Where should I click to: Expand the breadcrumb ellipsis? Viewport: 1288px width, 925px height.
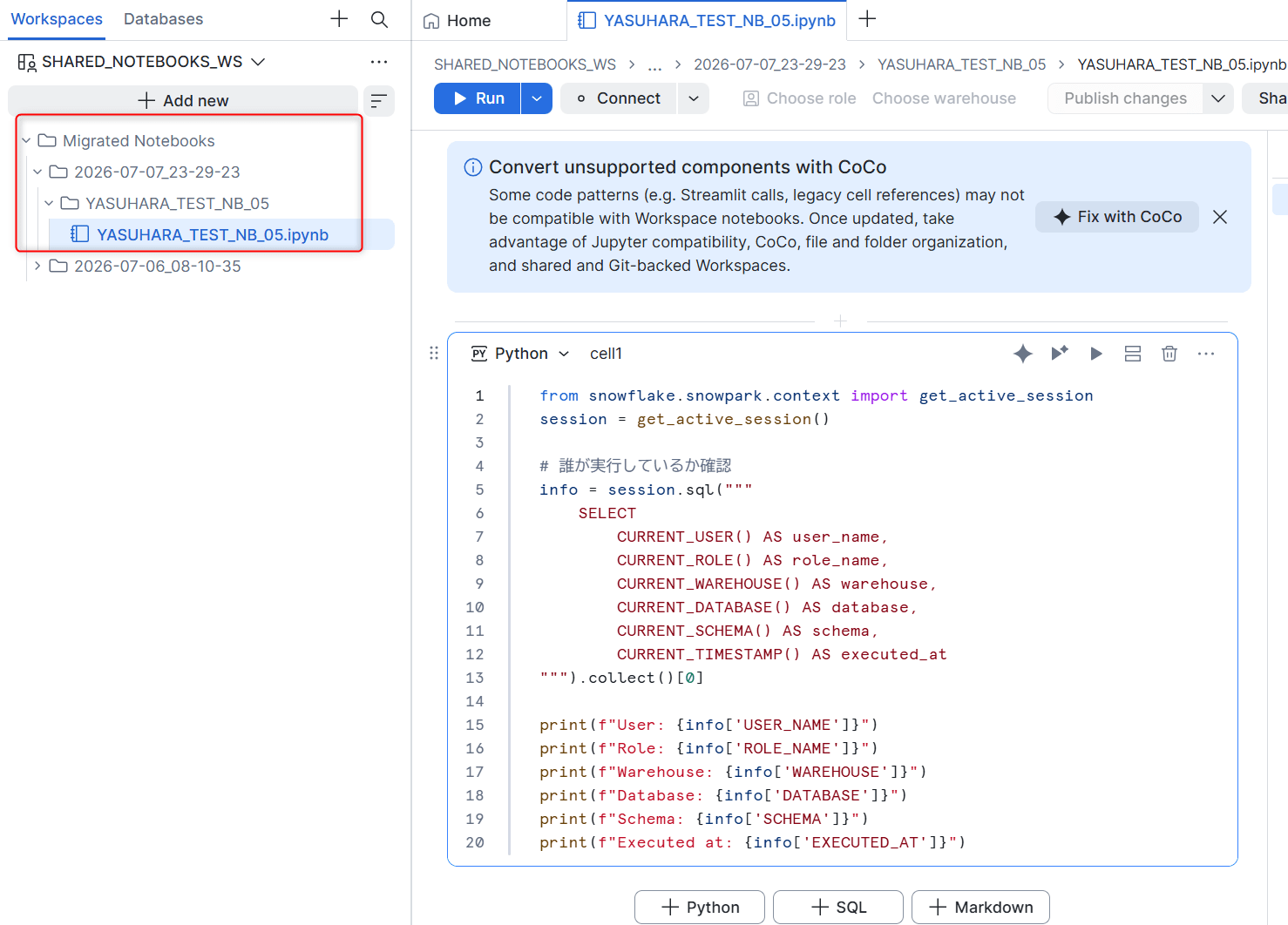pos(654,64)
